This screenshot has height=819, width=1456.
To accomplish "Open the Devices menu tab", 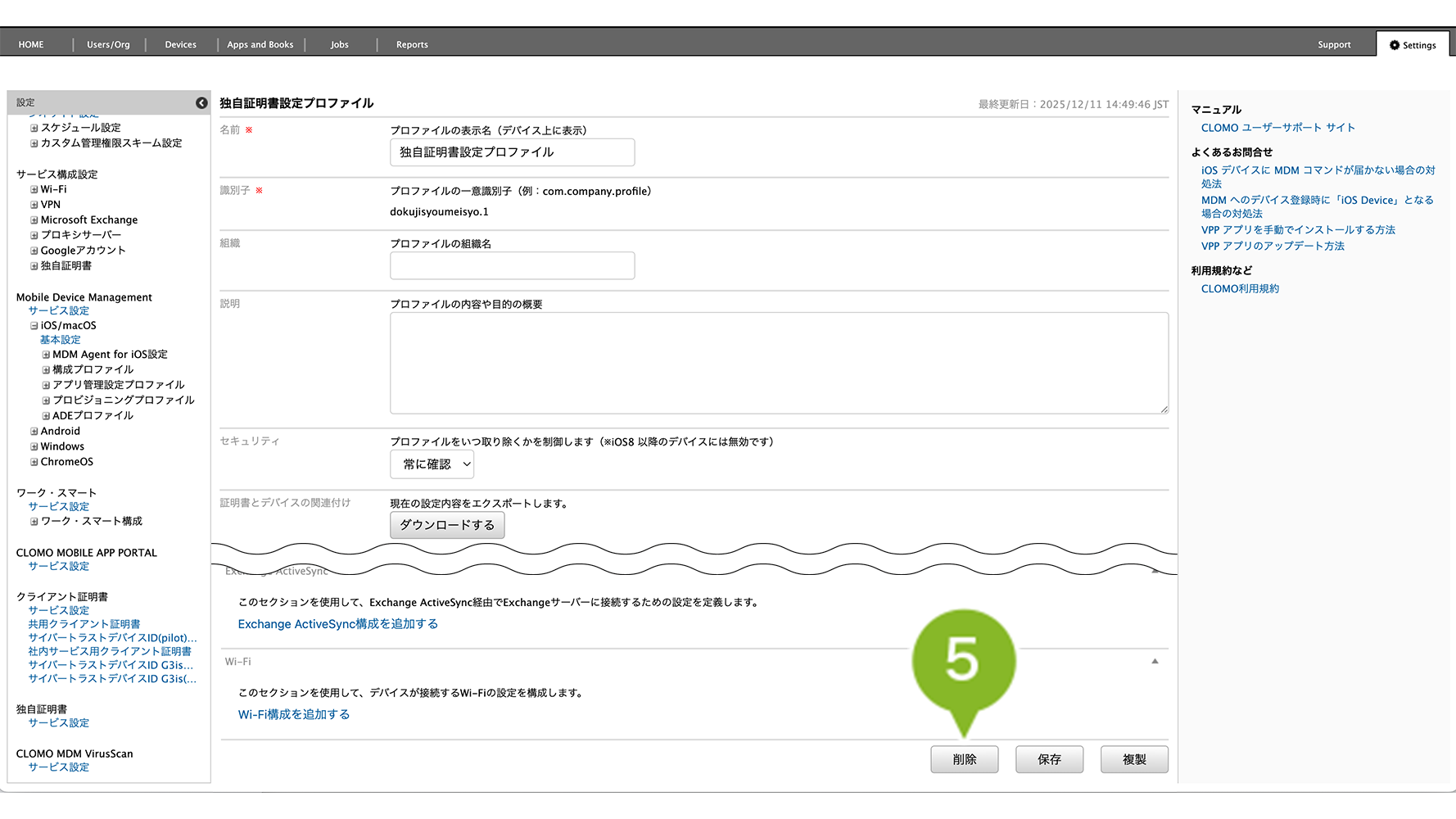I will (x=180, y=45).
